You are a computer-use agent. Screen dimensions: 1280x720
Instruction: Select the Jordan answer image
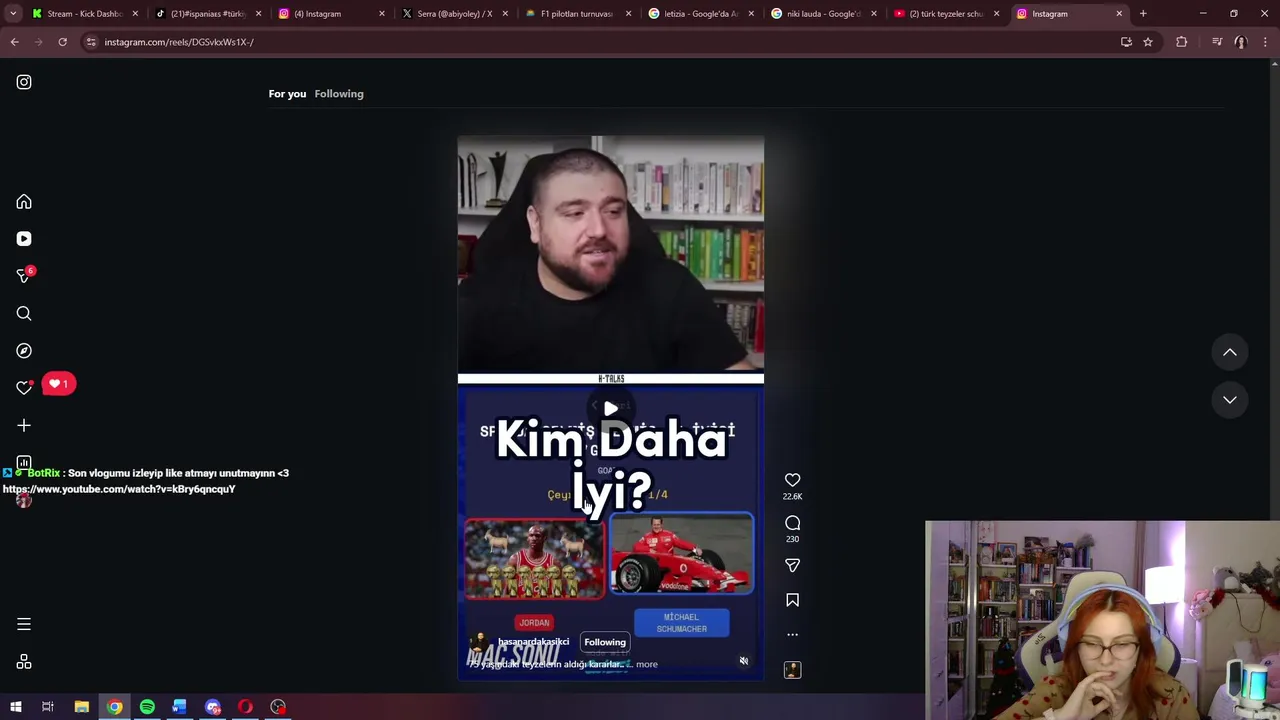pyautogui.click(x=534, y=558)
